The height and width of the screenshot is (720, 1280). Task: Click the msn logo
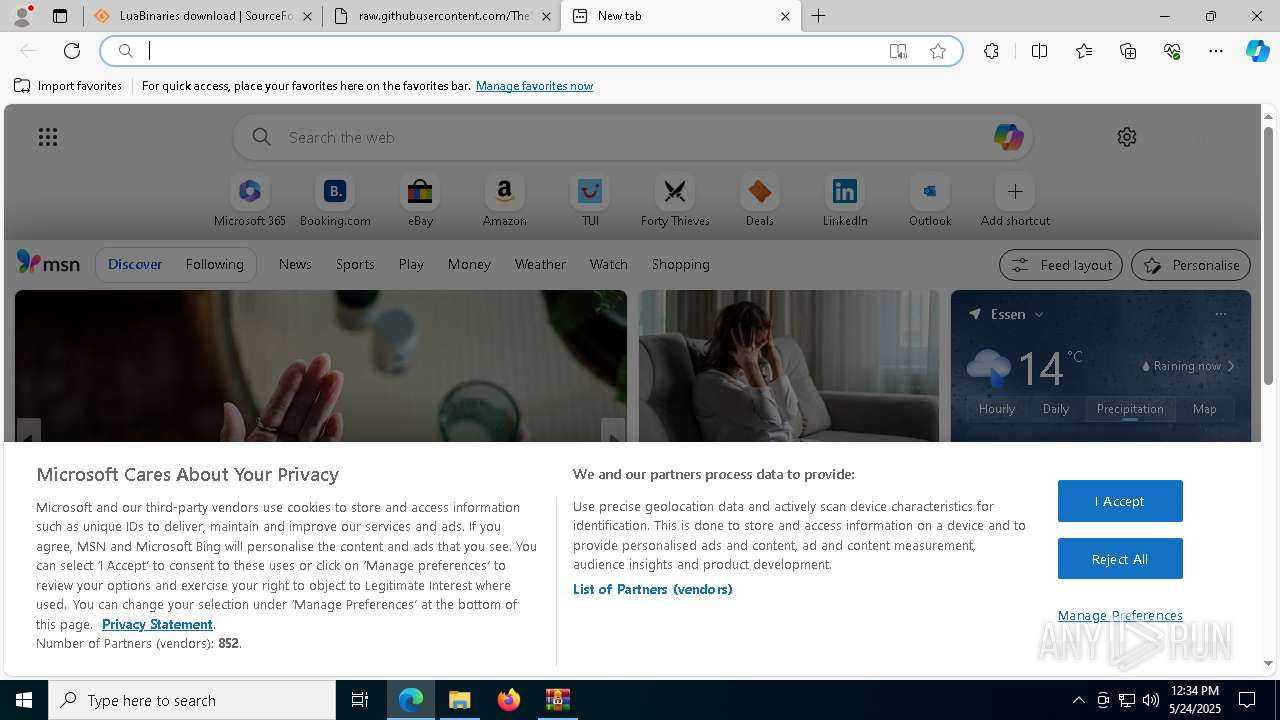pos(48,263)
